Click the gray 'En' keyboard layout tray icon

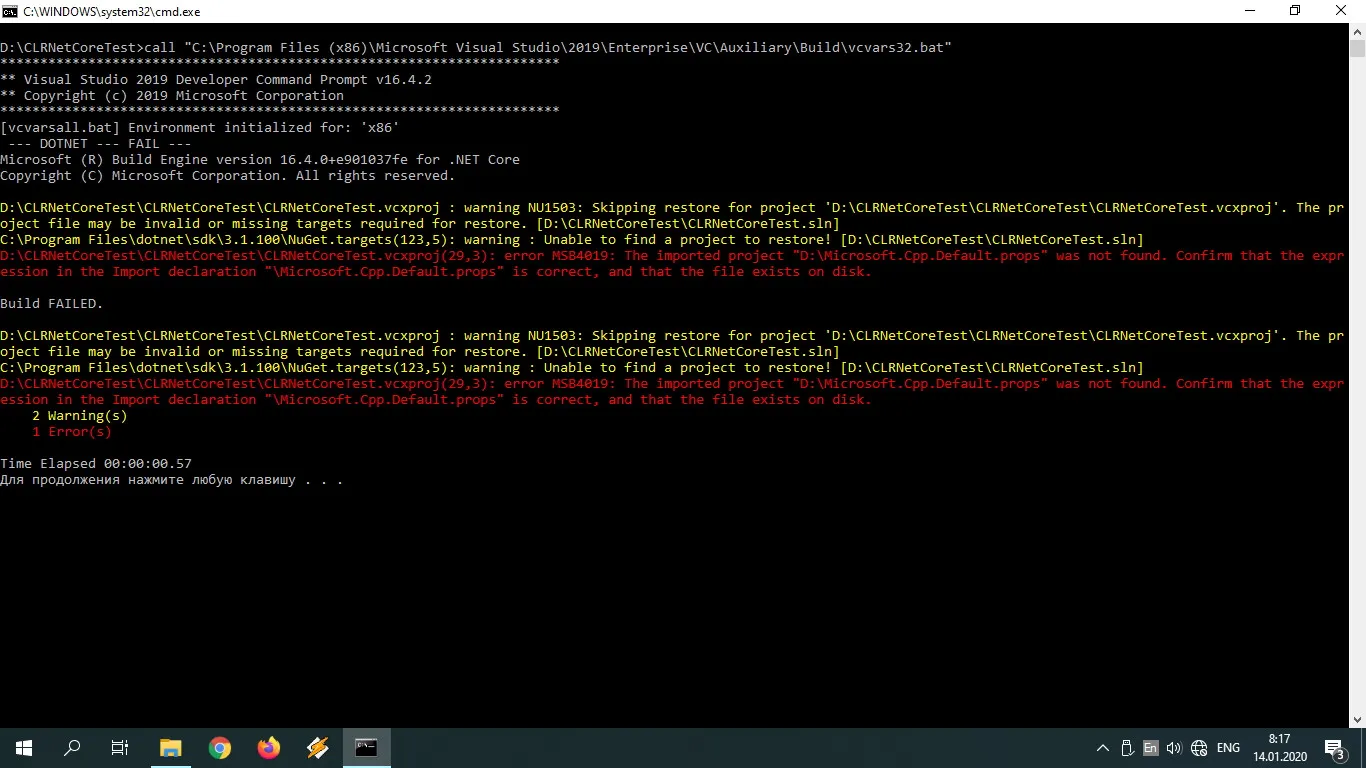coord(1150,748)
